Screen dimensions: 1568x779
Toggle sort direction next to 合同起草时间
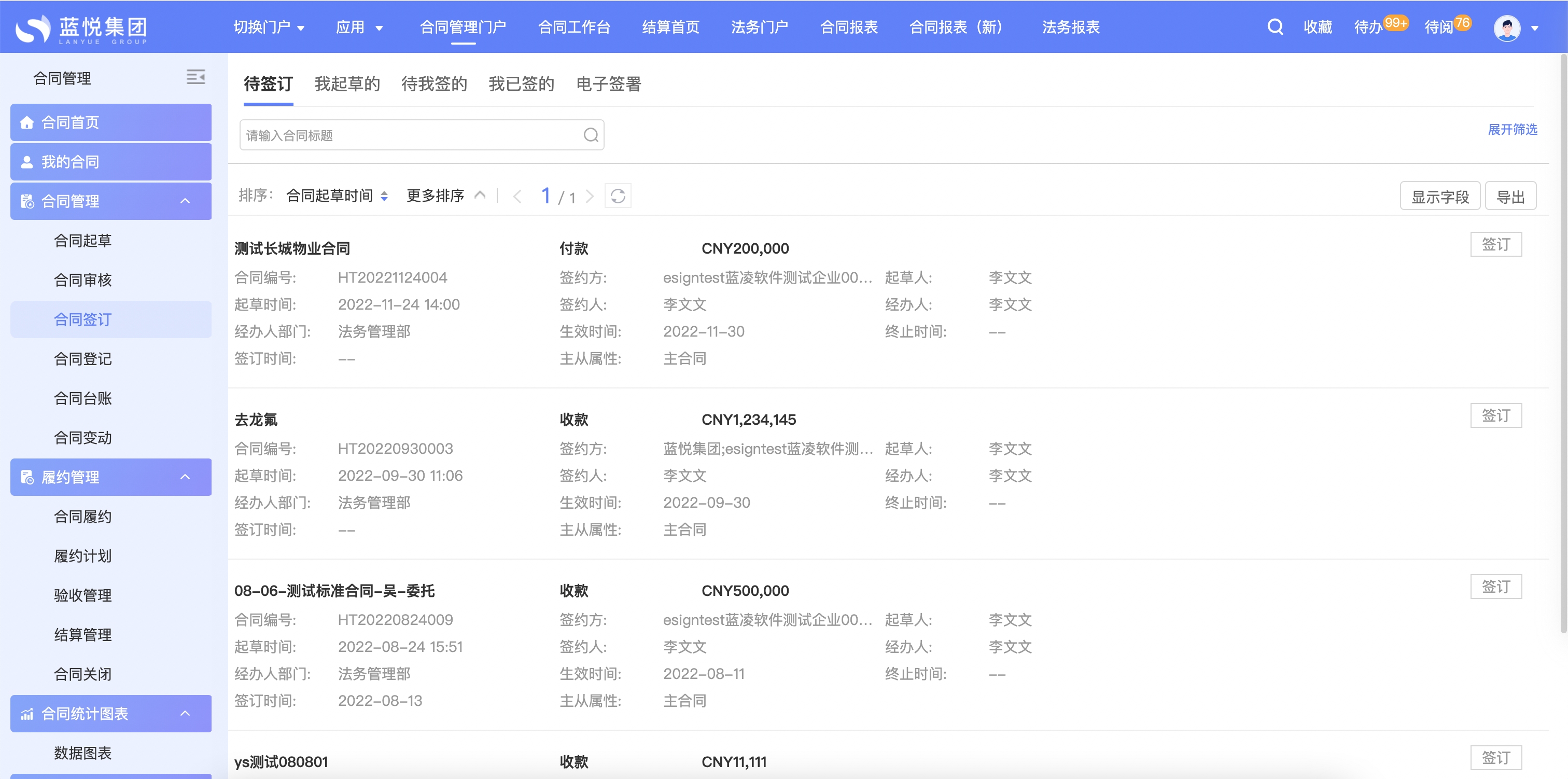[384, 196]
